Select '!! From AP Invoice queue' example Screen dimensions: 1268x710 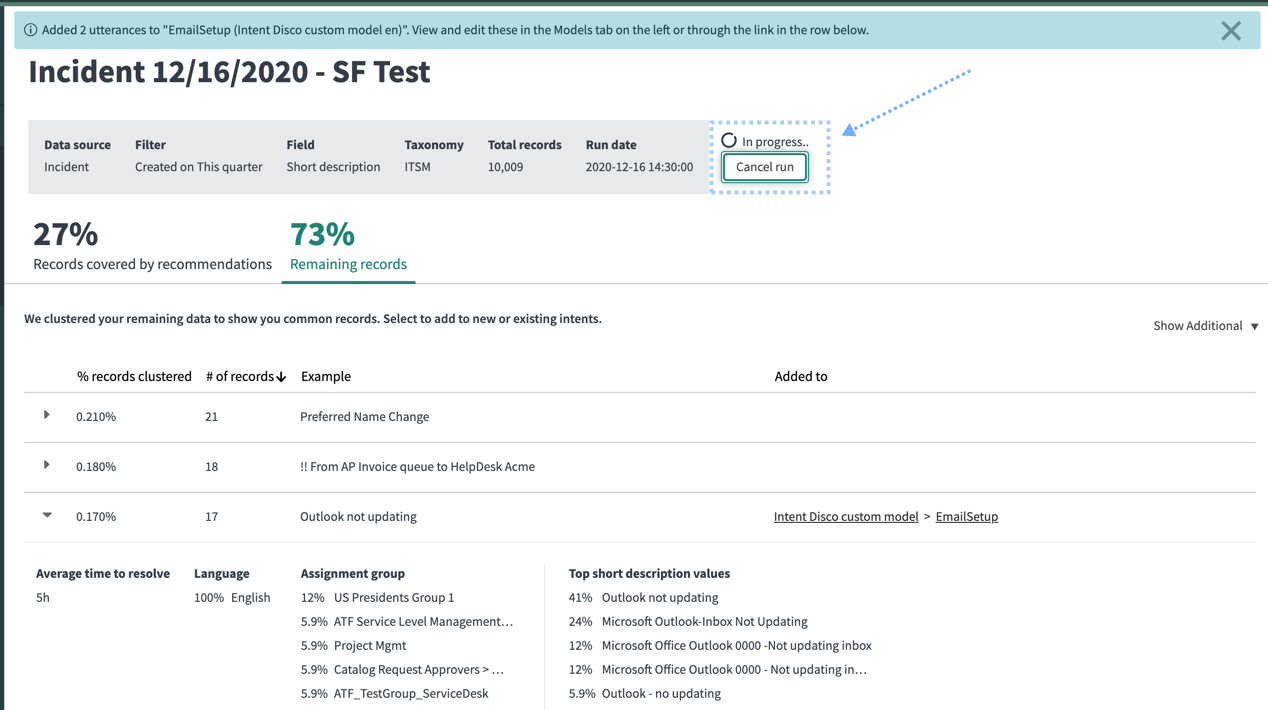[417, 467]
